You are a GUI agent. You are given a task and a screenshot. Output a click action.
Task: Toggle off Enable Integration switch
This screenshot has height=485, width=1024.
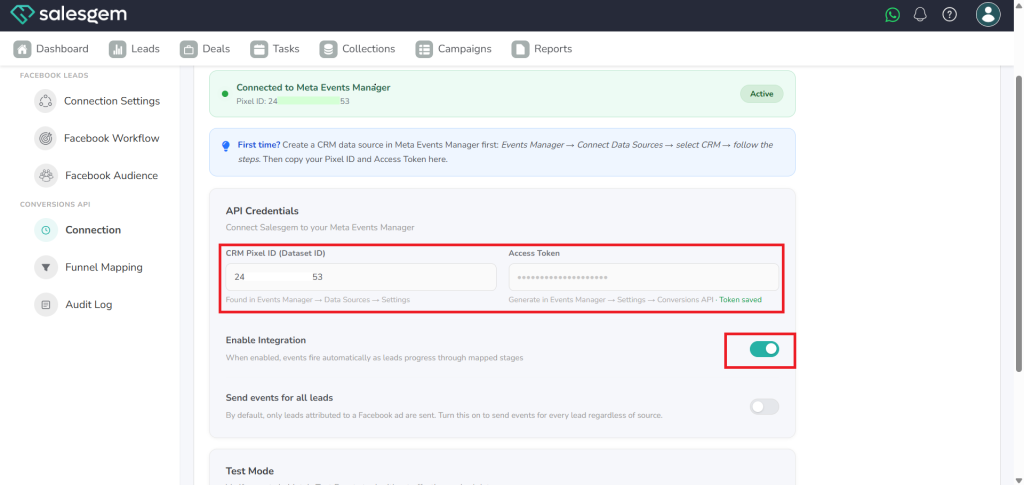(764, 349)
